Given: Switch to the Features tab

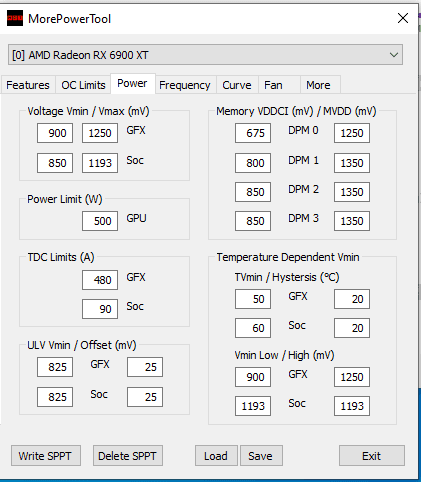Looking at the screenshot, I should 28,85.
